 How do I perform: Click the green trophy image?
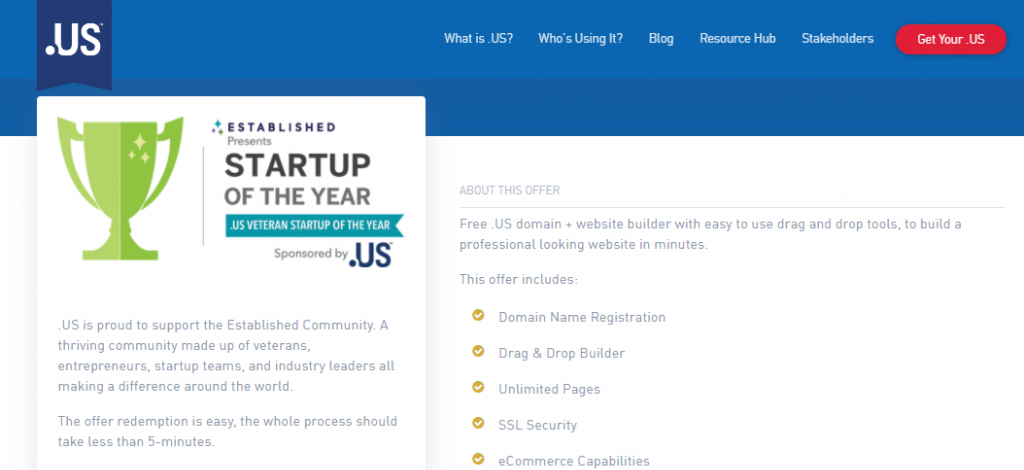120,189
